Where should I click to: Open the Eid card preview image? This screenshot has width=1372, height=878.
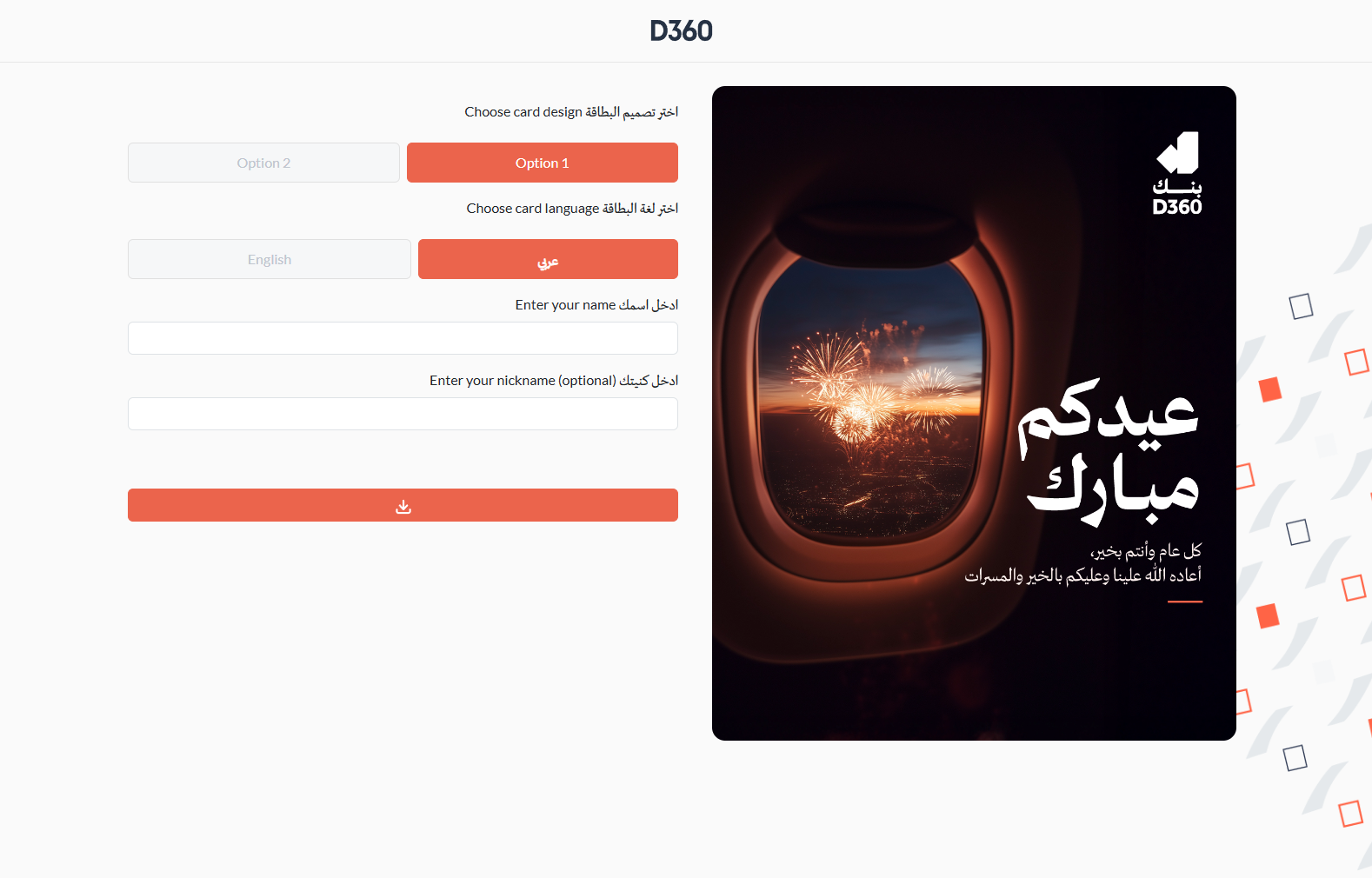[x=974, y=413]
